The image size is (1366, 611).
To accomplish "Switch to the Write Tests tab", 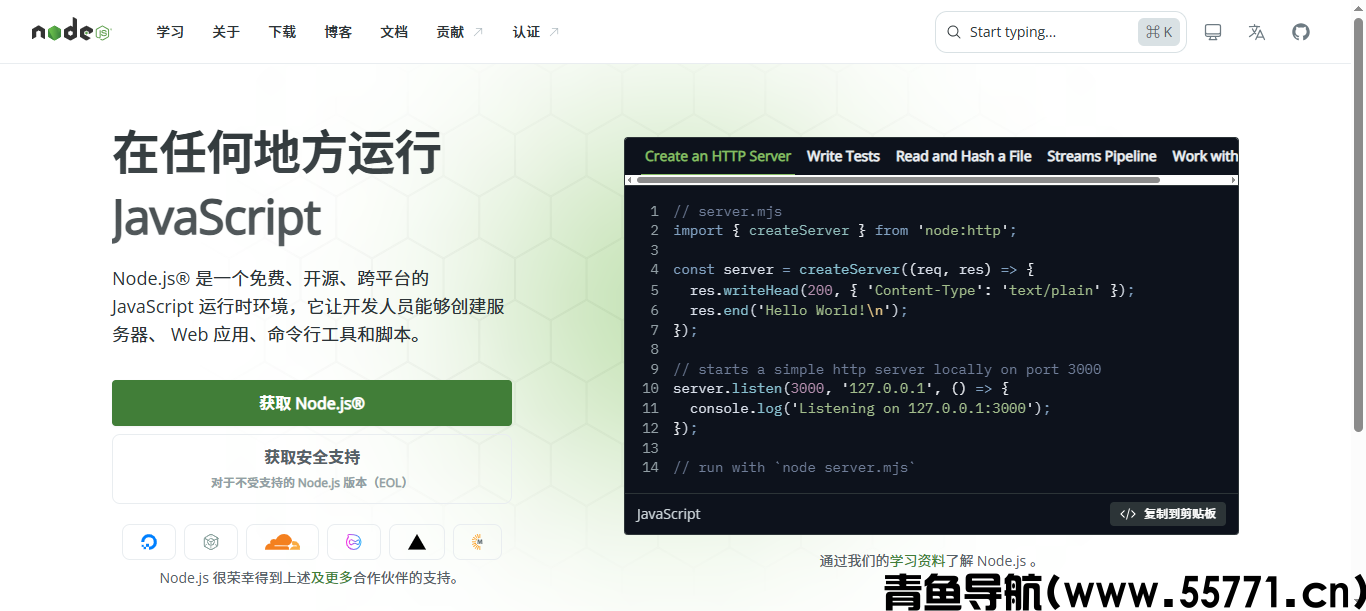I will click(x=843, y=156).
